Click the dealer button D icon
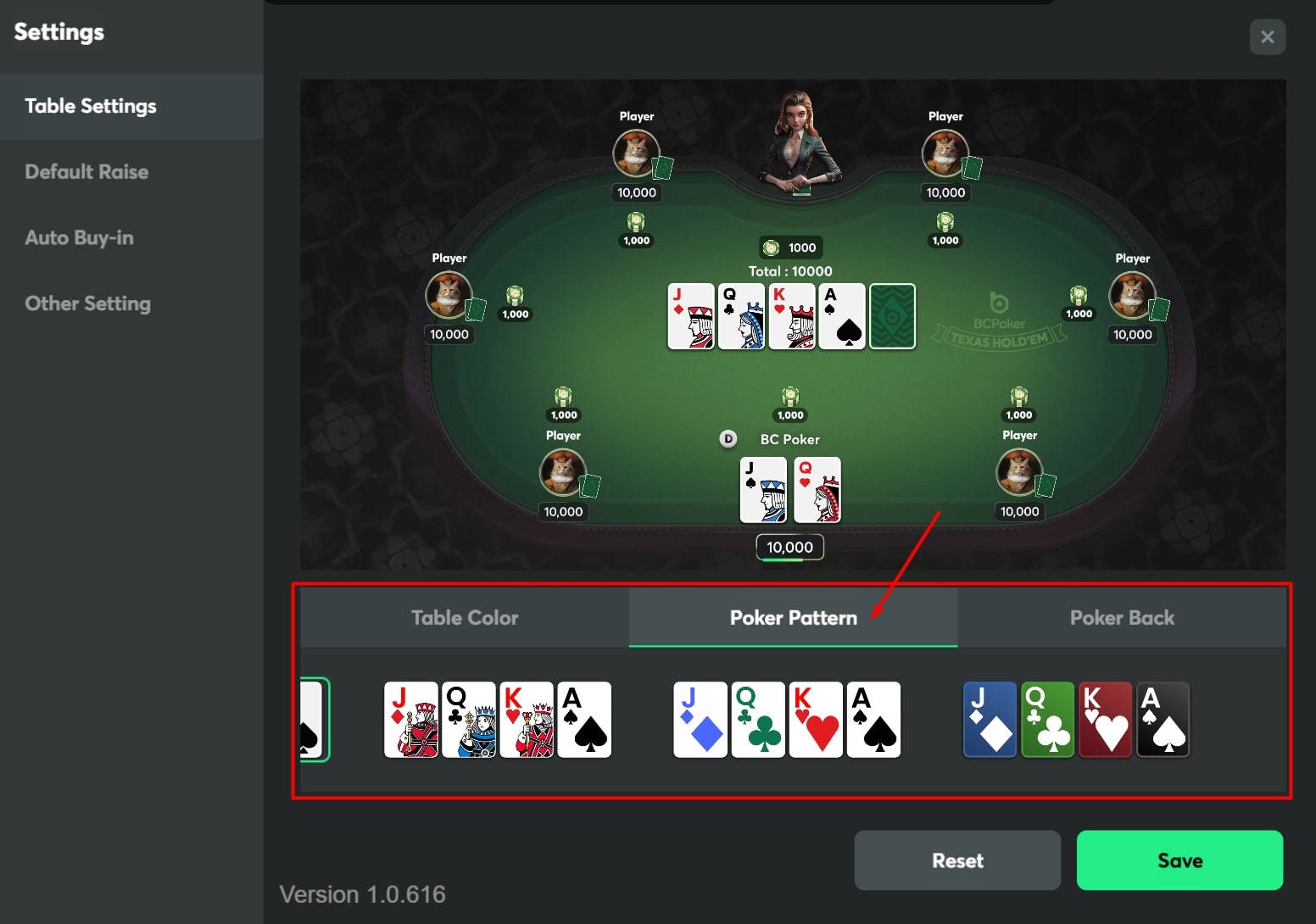Screen dimensions: 1316x924 (x=728, y=439)
